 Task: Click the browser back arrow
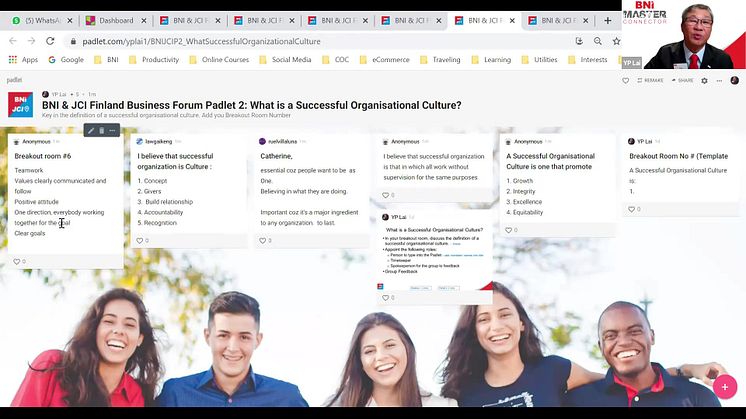click(13, 41)
